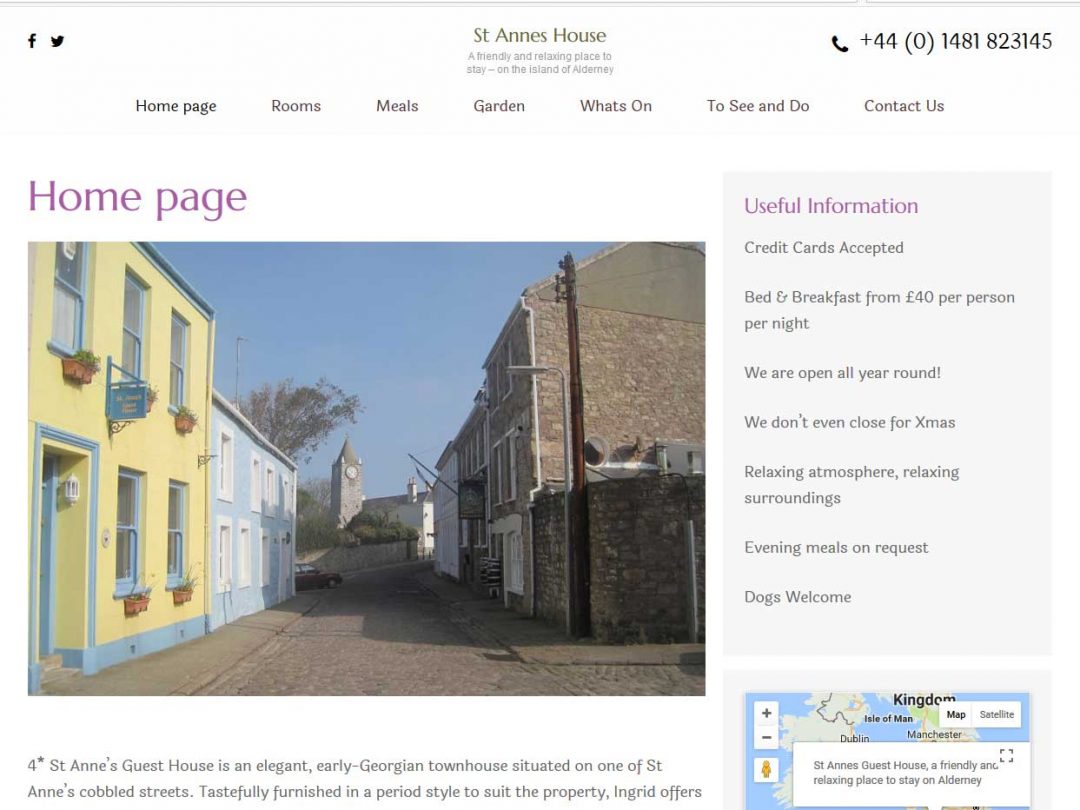Switch the map to Satellite view
The width and height of the screenshot is (1080, 810).
click(x=996, y=714)
